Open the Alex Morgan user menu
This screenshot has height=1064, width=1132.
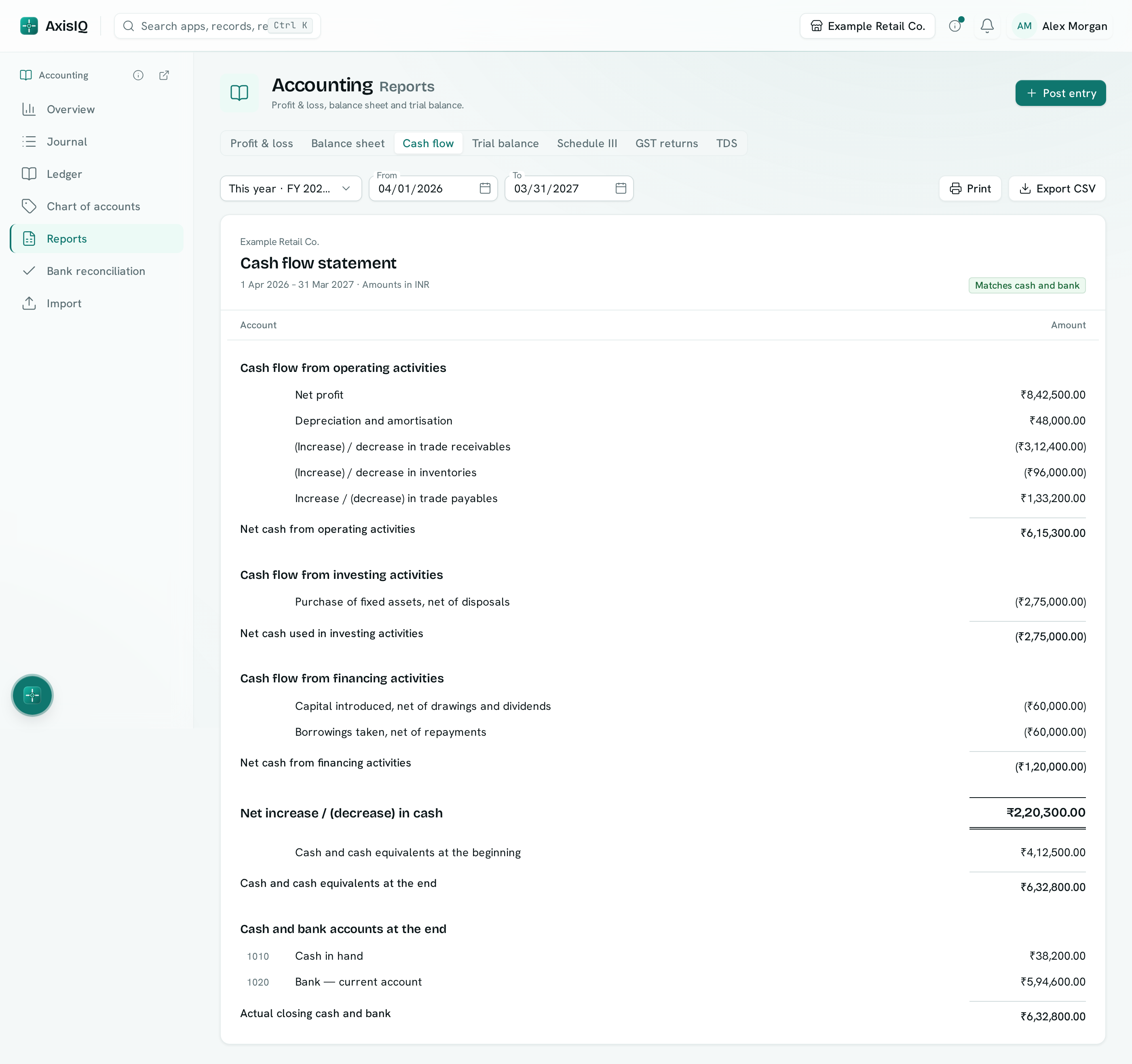[1060, 26]
